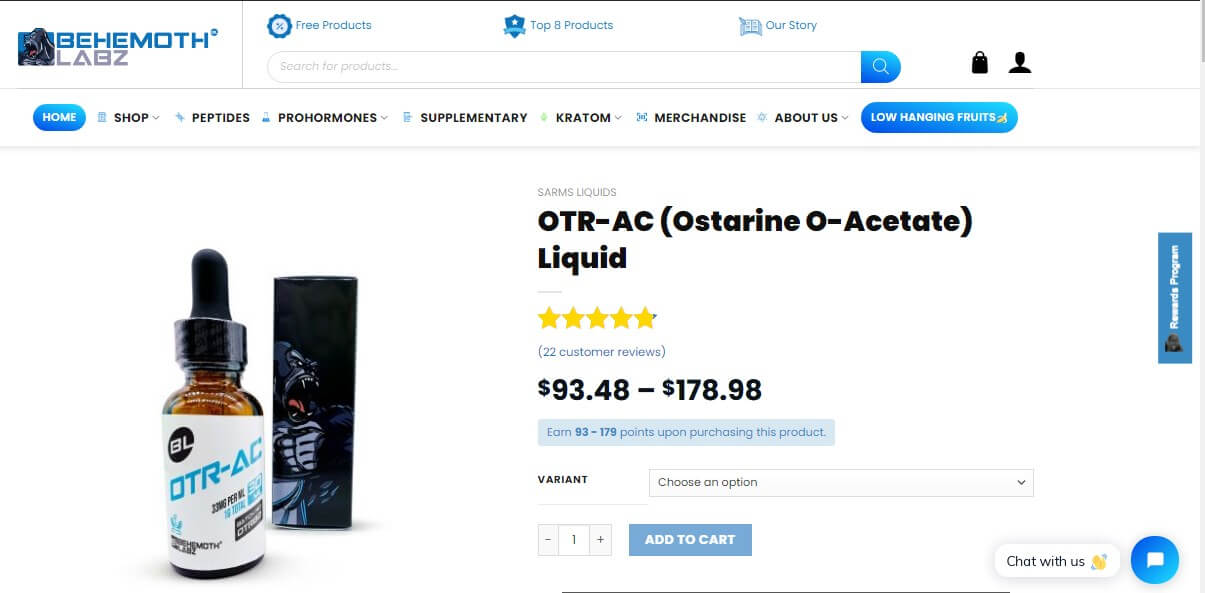Viewport: 1205px width, 593px height.
Task: Increase quantity with the plus button
Action: click(x=600, y=540)
